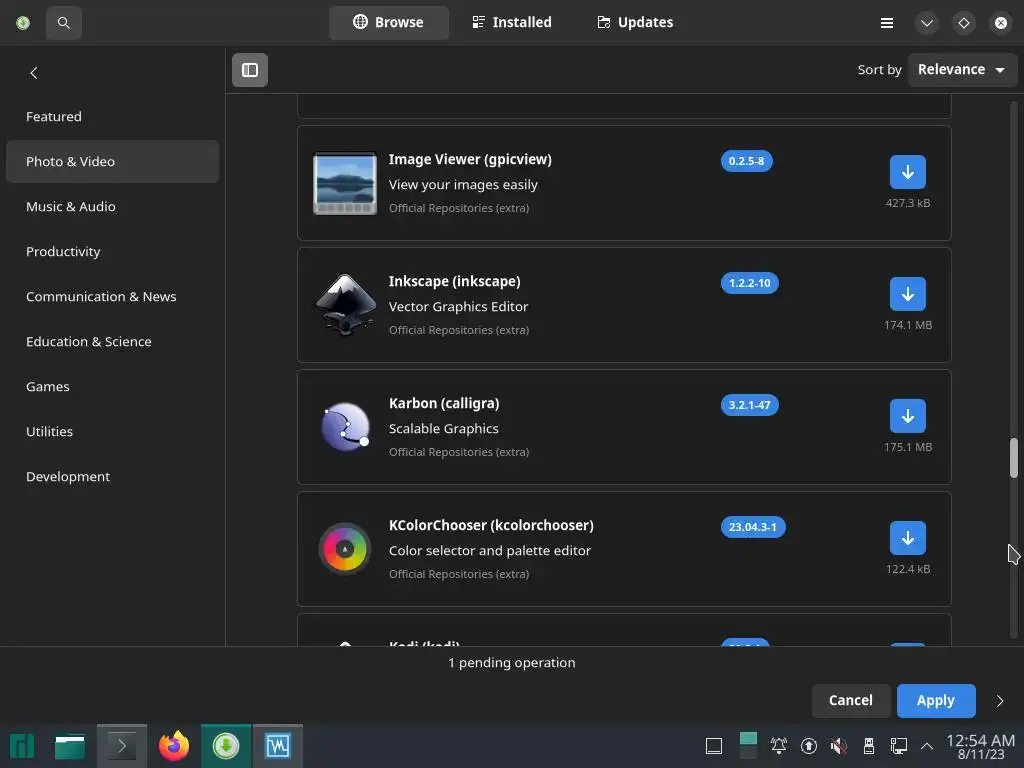Select Development category
1024x768 pixels.
(x=112, y=477)
